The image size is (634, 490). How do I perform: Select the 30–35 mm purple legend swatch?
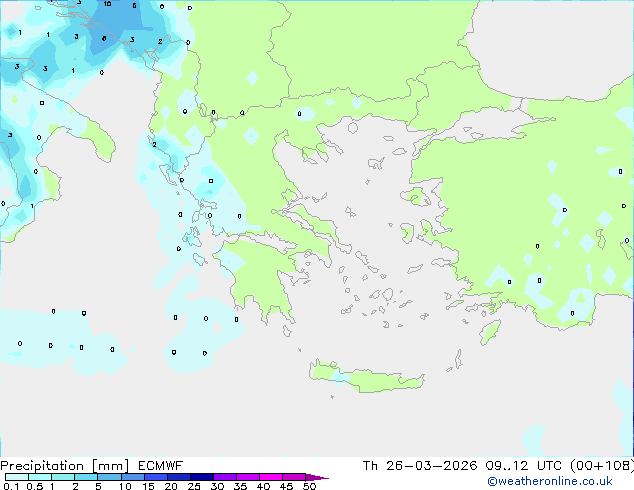coord(225,477)
